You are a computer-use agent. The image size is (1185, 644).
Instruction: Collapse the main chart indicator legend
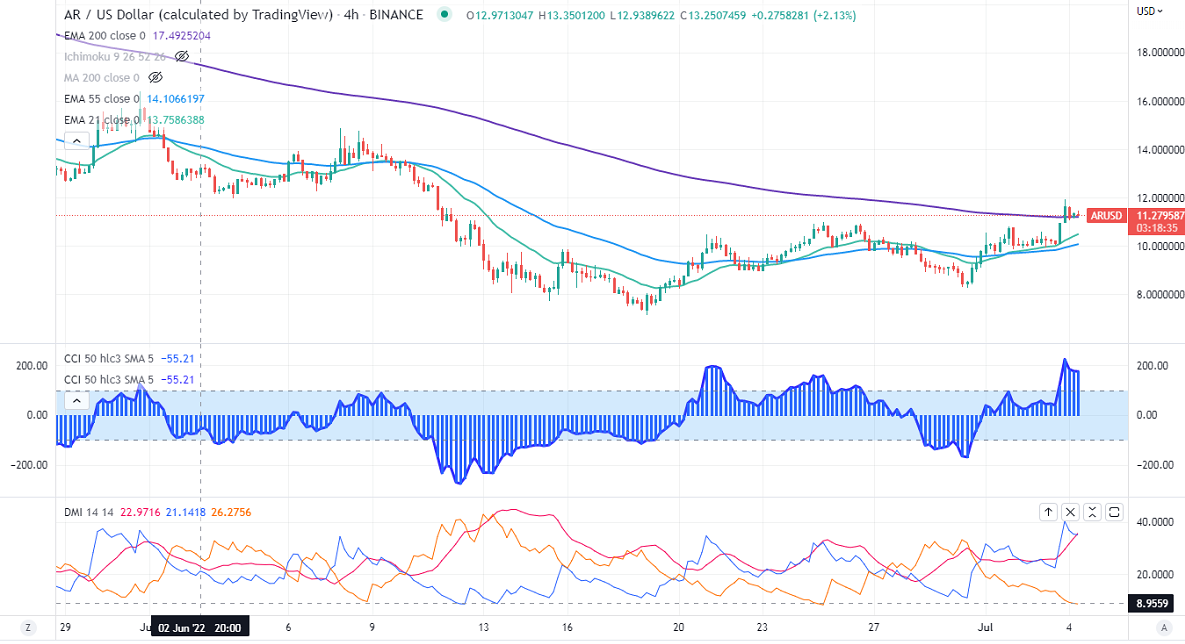tap(76, 141)
